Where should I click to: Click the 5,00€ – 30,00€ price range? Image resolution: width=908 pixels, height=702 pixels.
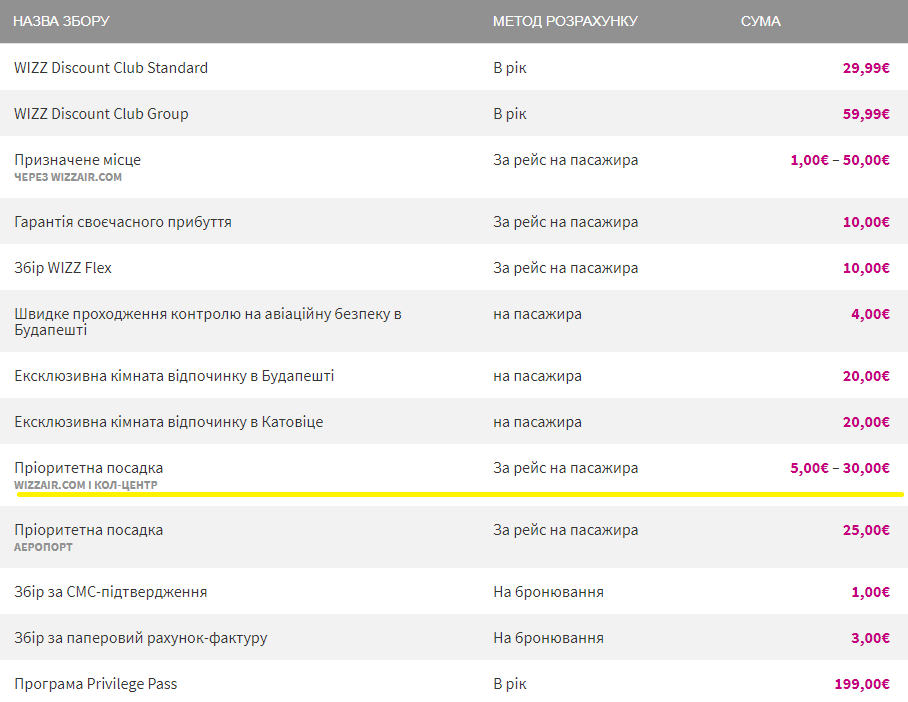pos(839,468)
